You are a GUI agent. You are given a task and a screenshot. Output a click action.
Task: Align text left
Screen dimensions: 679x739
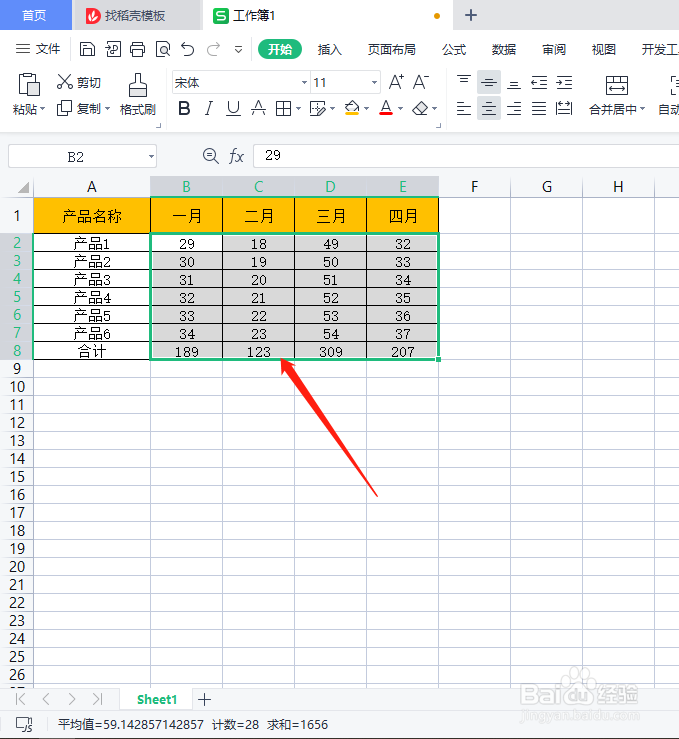tap(464, 109)
